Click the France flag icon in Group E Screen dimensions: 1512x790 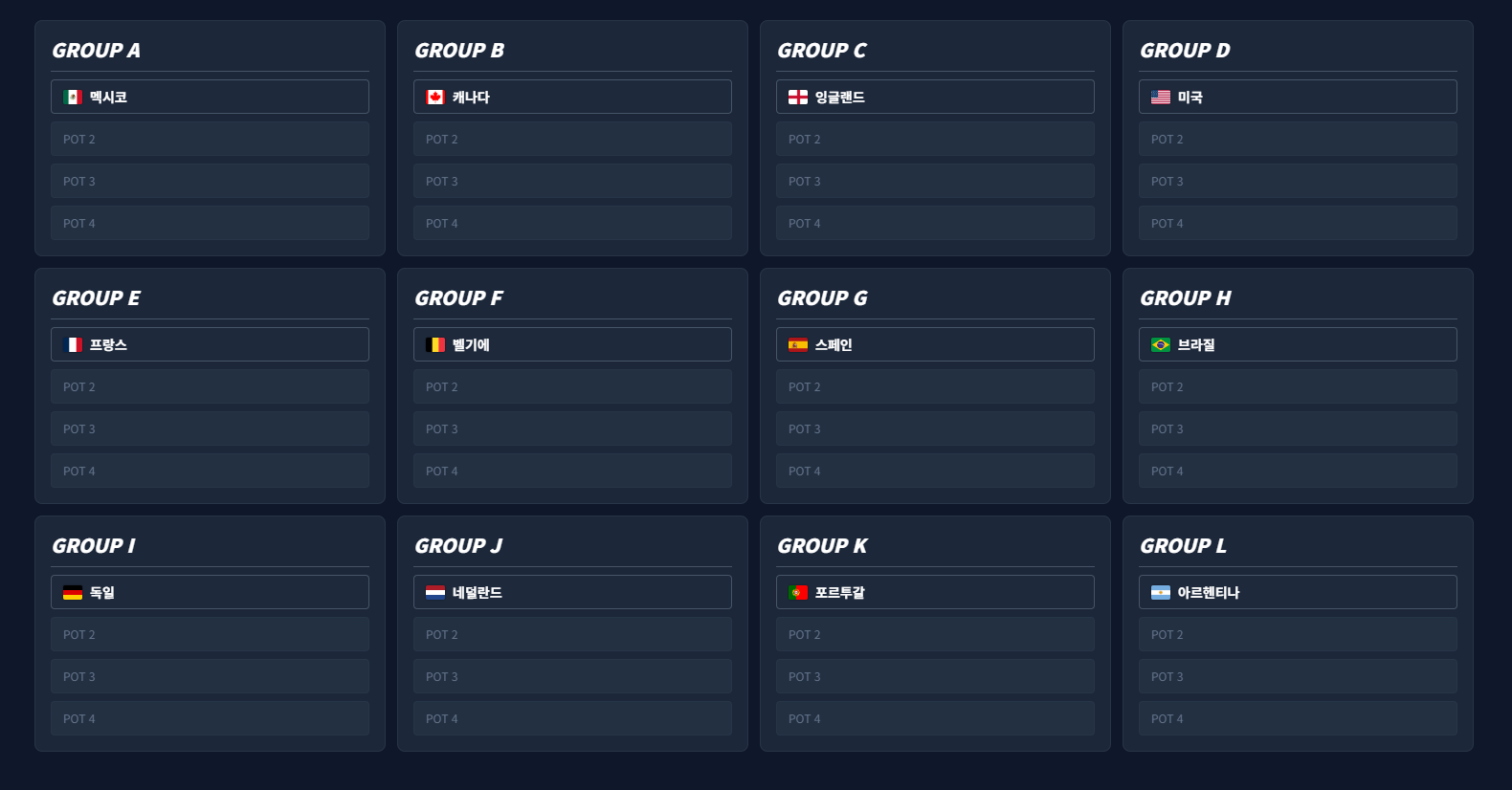73,344
